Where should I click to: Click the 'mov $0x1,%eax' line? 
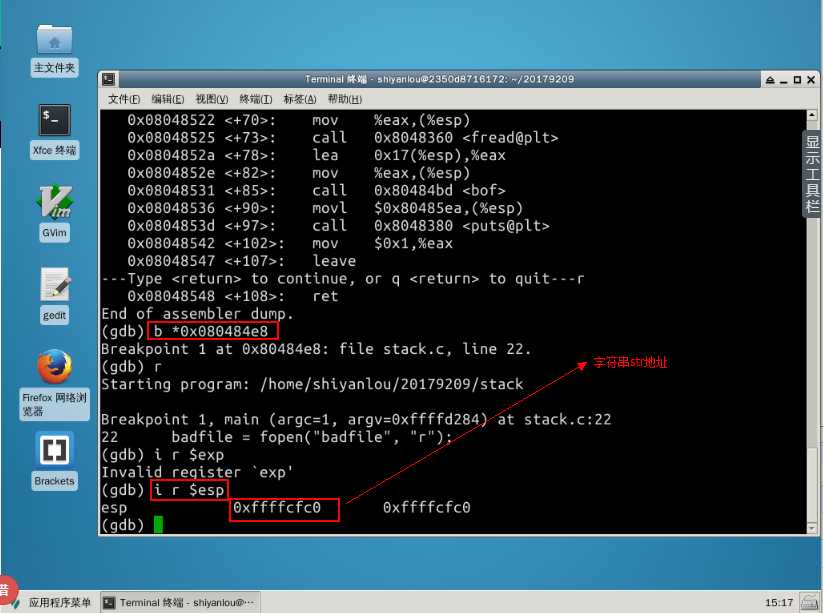point(290,244)
